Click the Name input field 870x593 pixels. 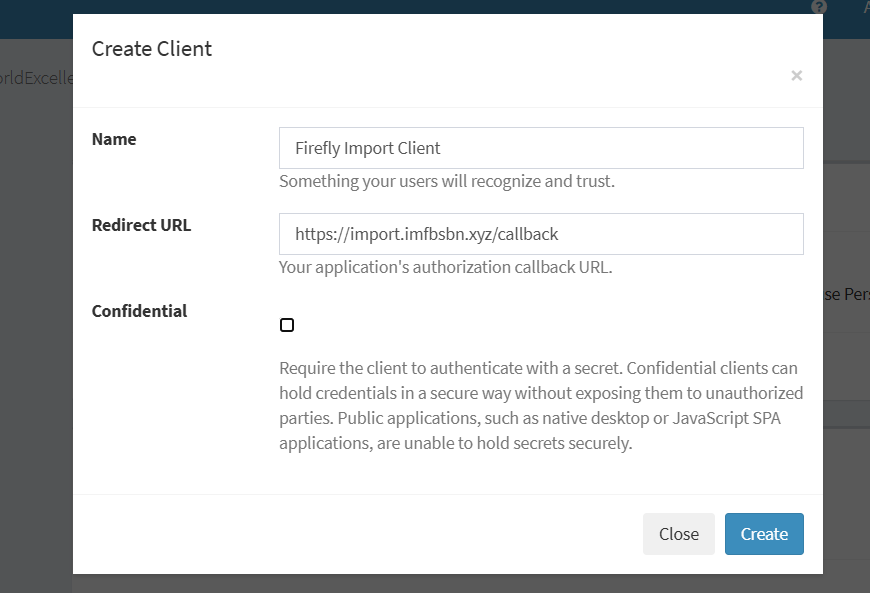[541, 148]
